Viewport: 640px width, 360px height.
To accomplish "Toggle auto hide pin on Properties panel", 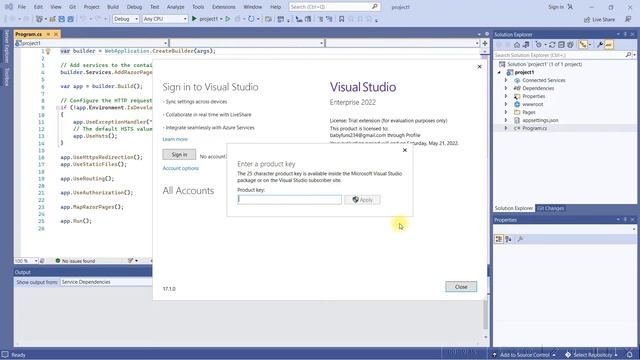I will (625, 220).
